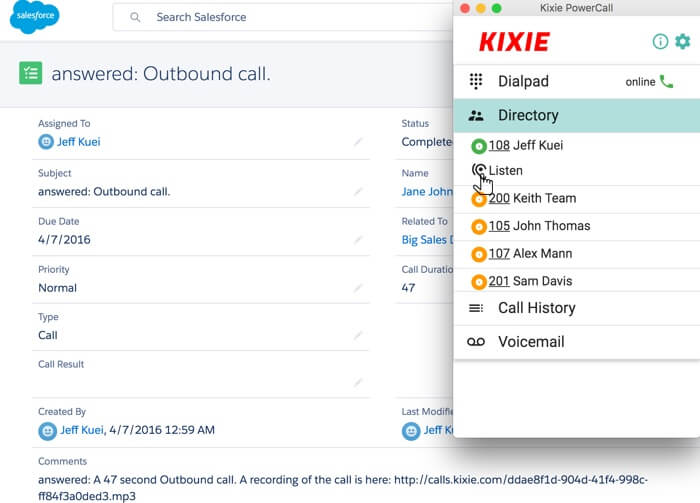Click the Due Date value 4/7/2016

pos(64,240)
